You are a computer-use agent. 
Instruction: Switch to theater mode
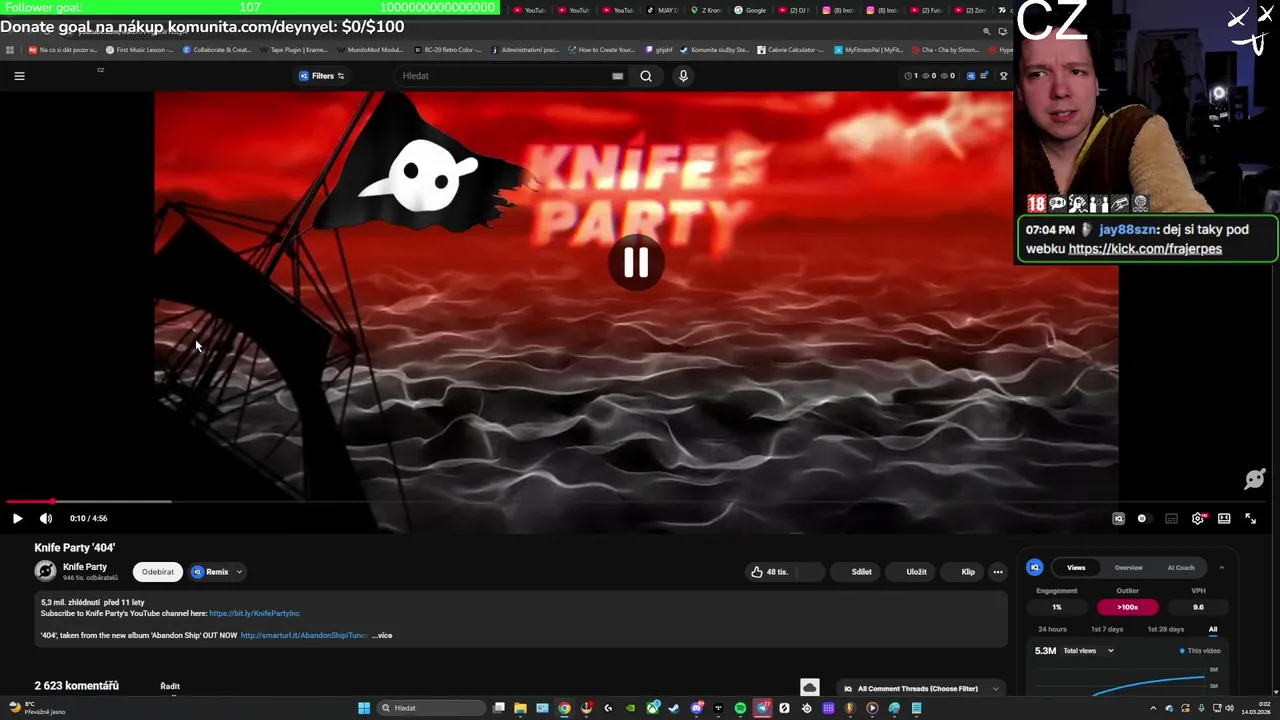1224,518
